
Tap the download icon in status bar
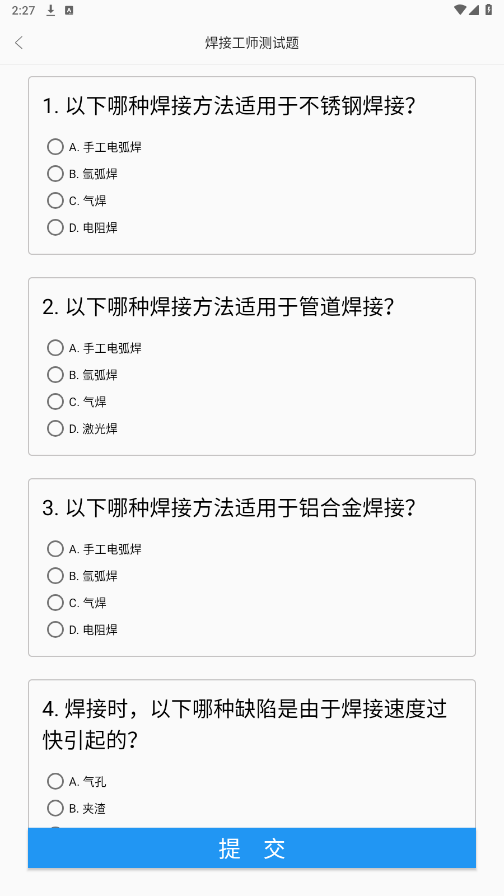(x=51, y=10)
